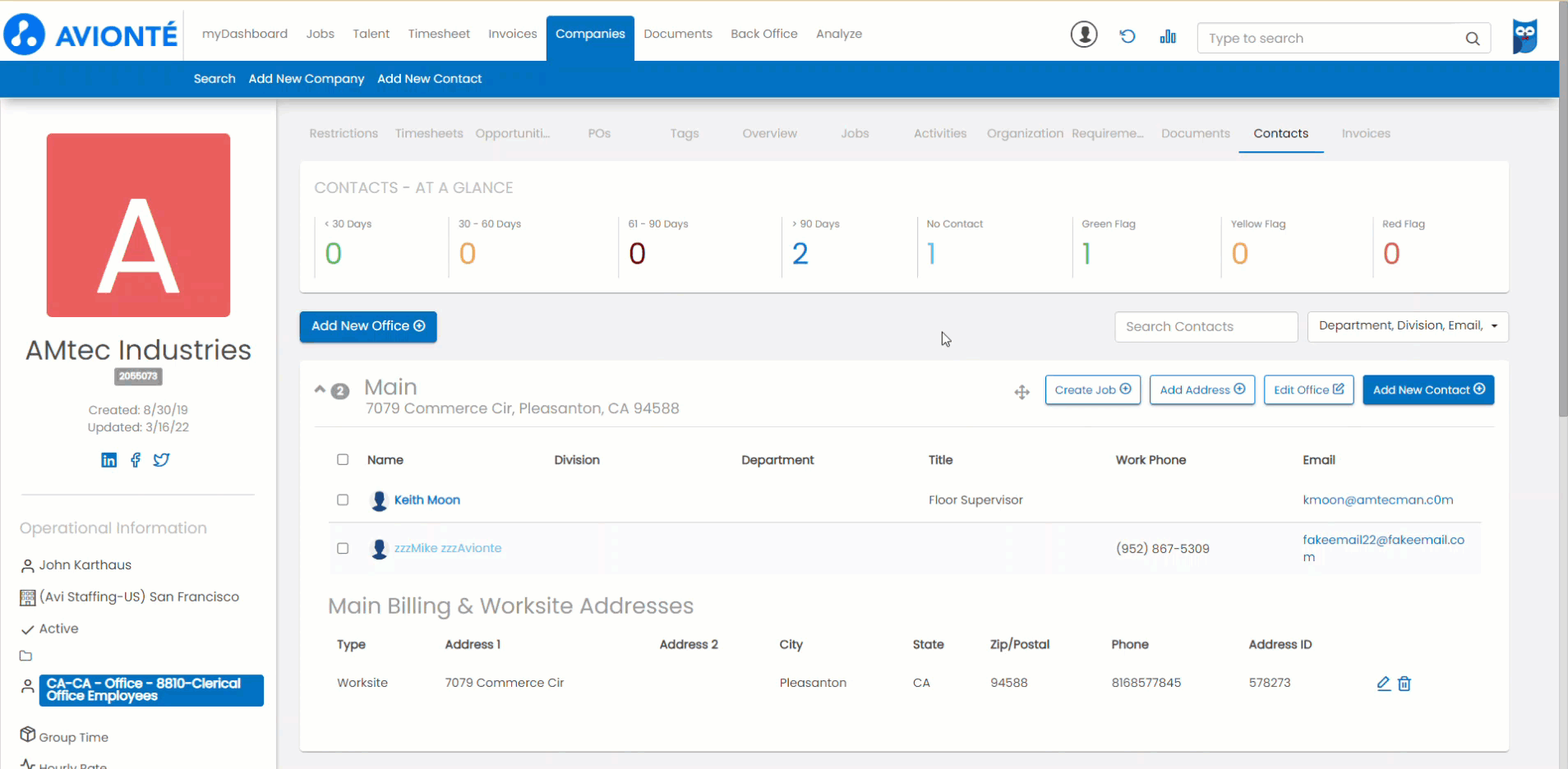Collapse the Main office section

320,389
